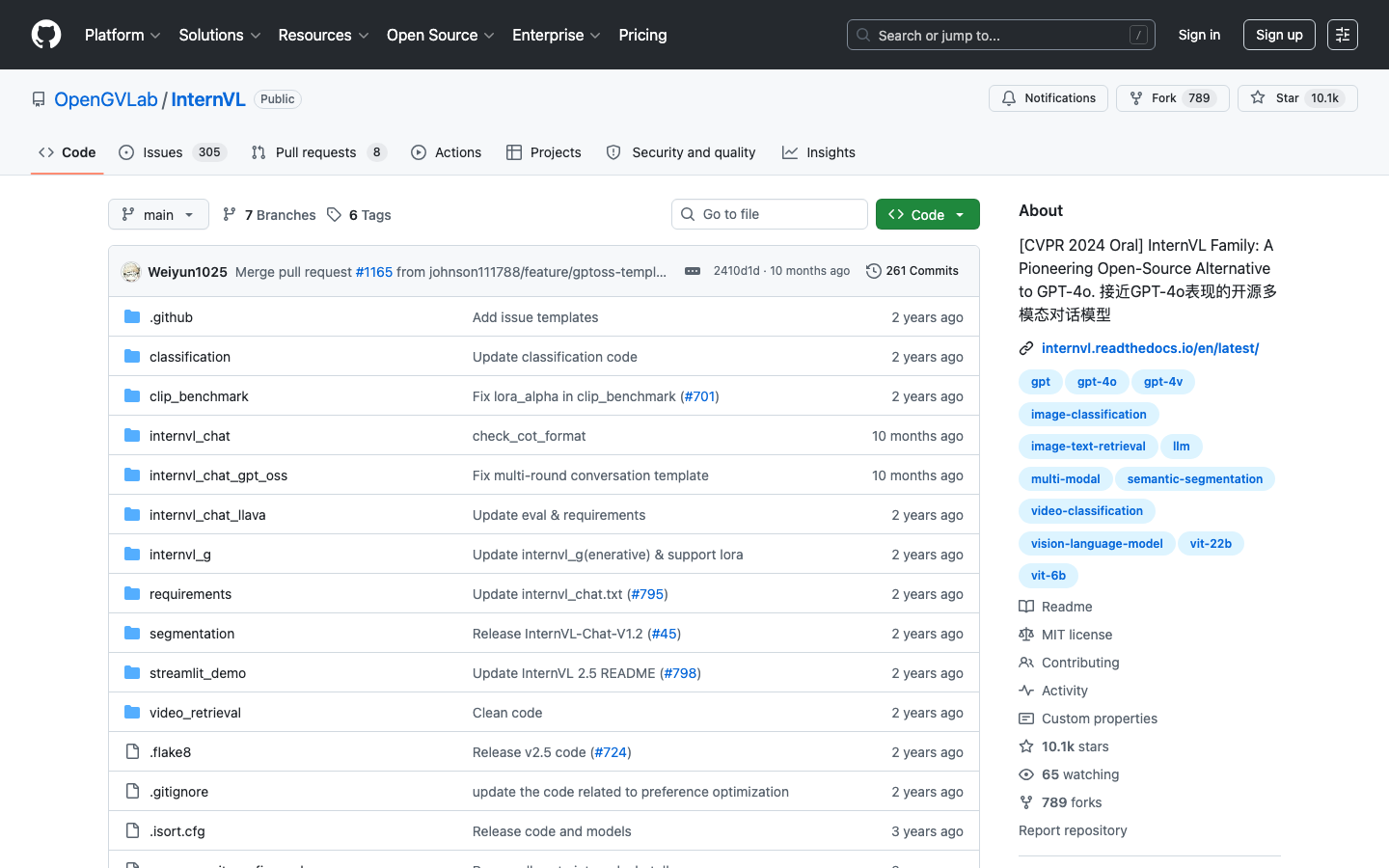
Task: Click the file icon for .isort.cfg
Action: (x=132, y=831)
